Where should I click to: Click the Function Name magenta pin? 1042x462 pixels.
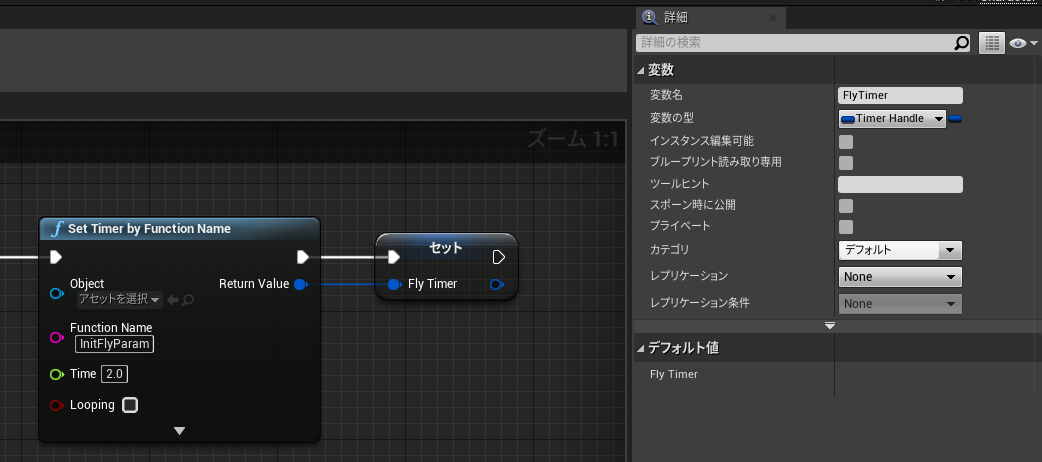(x=56, y=337)
